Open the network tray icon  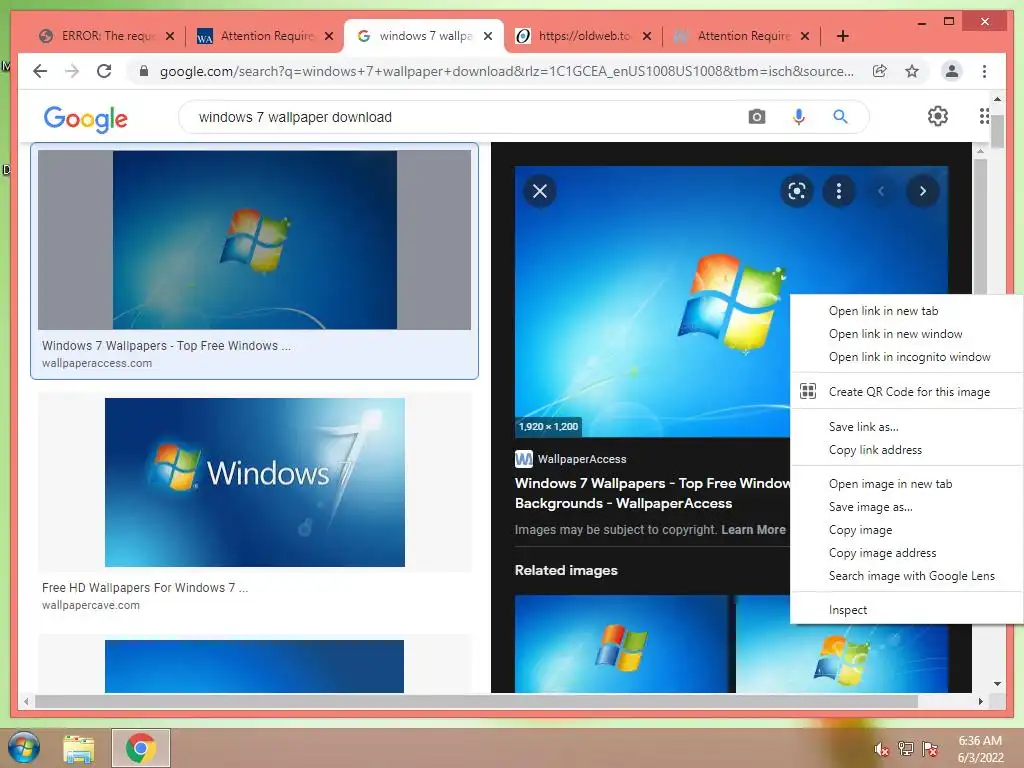tap(905, 748)
